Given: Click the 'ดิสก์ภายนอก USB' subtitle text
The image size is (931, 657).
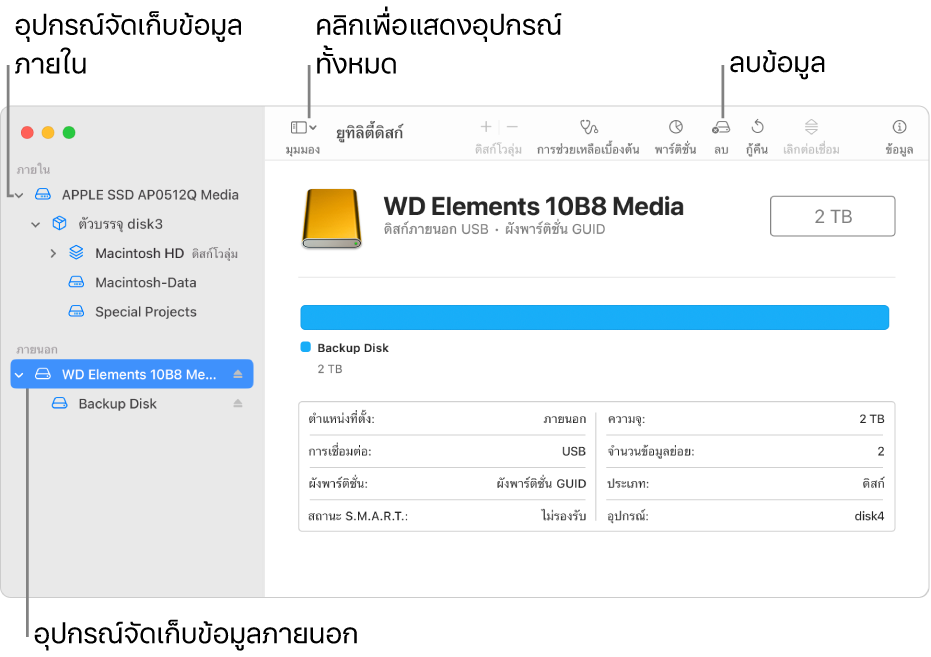Looking at the screenshot, I should 436,230.
